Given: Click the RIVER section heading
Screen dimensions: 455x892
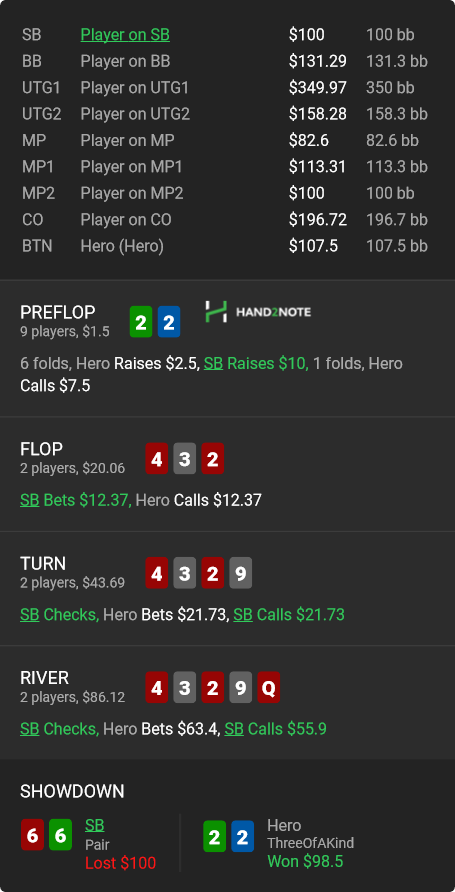Looking at the screenshot, I should [44, 678].
